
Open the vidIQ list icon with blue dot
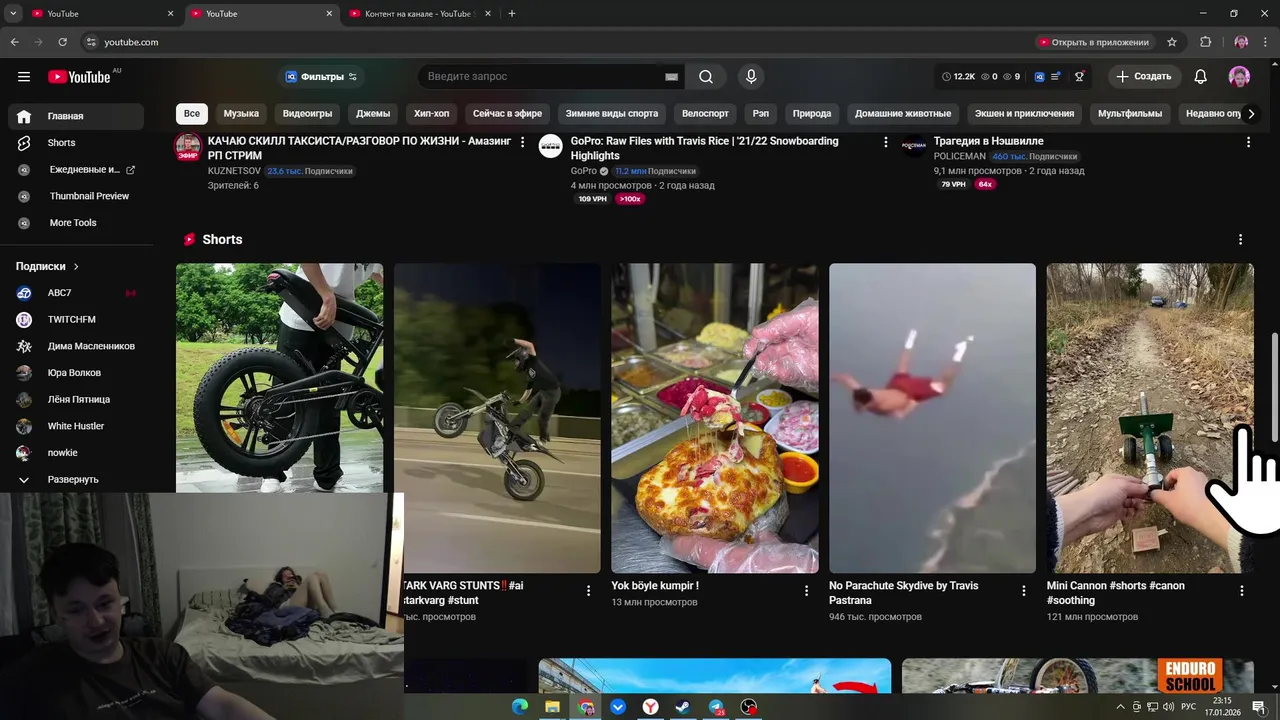[x=1057, y=77]
